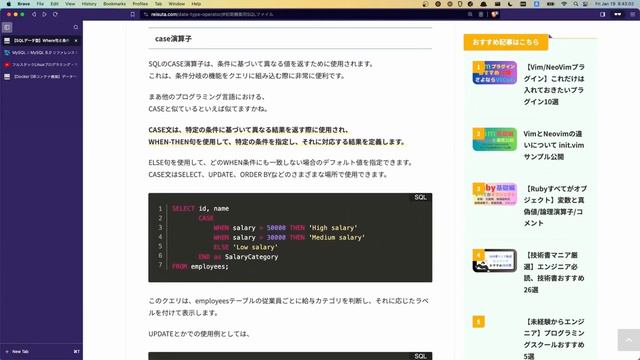Viewport: 640px width, 360px height.
Task: Click SalaryCategory alias in the code
Action: tap(251, 257)
